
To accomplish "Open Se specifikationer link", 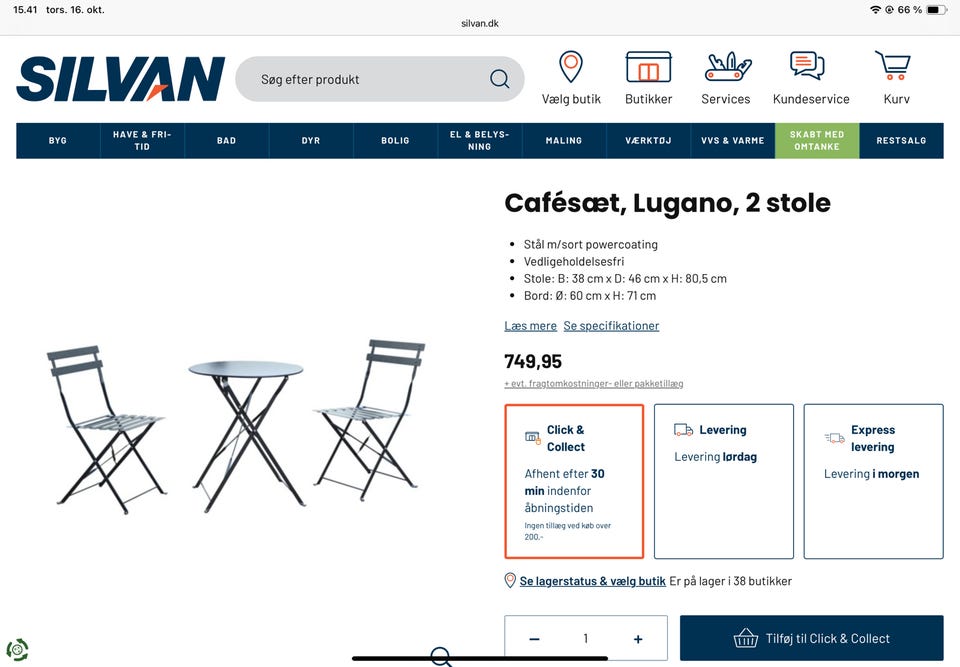I will pos(611,326).
